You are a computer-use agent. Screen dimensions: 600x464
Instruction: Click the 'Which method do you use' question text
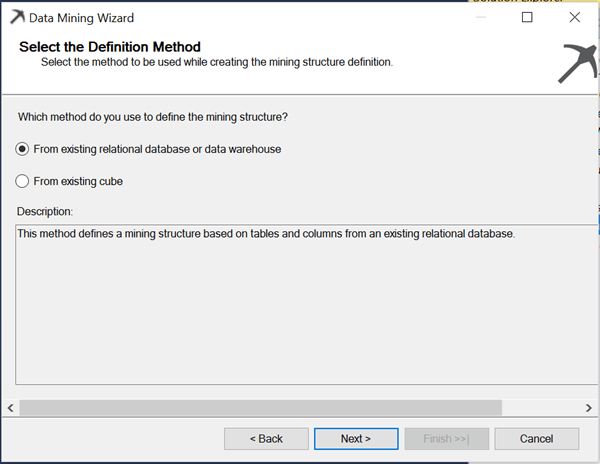tap(153, 117)
